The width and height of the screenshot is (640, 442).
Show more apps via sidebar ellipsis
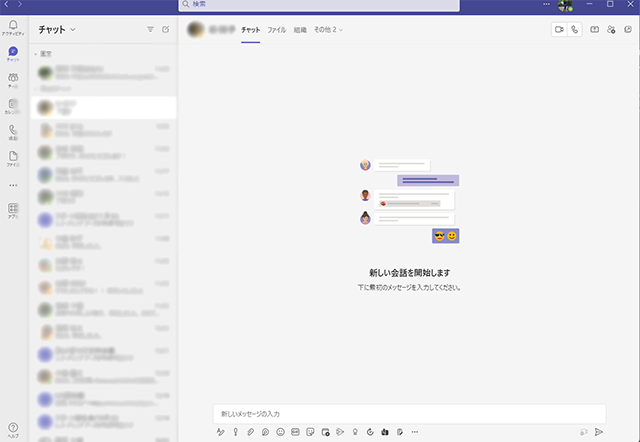(13, 185)
